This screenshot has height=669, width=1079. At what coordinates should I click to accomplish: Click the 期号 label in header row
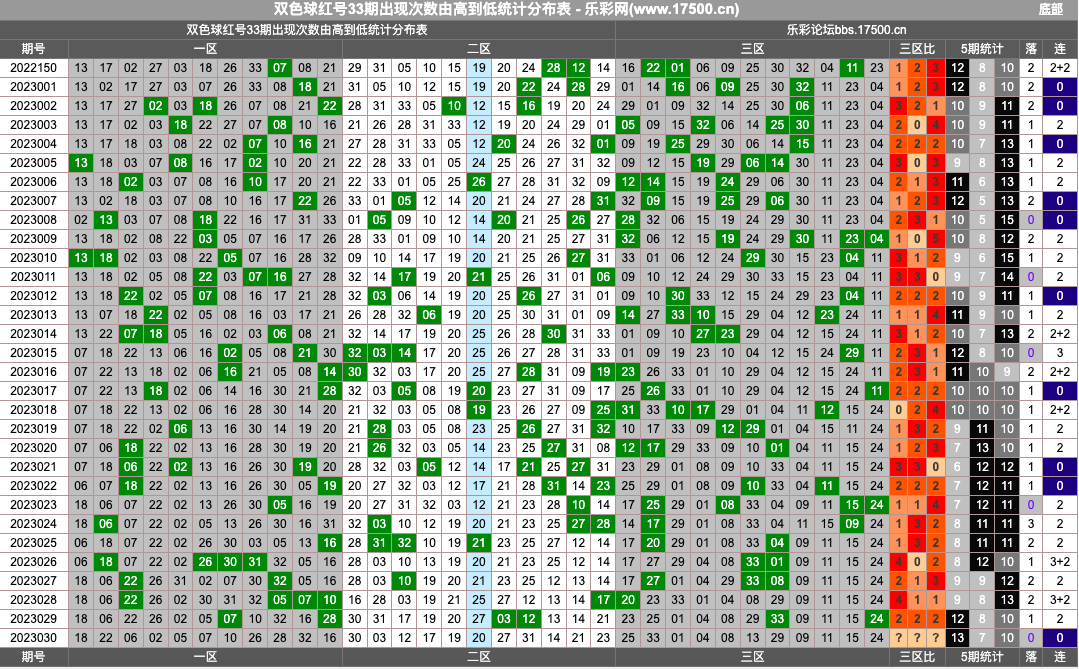33,49
